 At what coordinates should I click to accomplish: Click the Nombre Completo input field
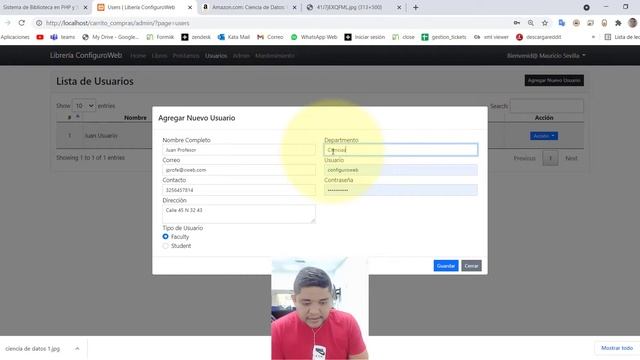239,150
